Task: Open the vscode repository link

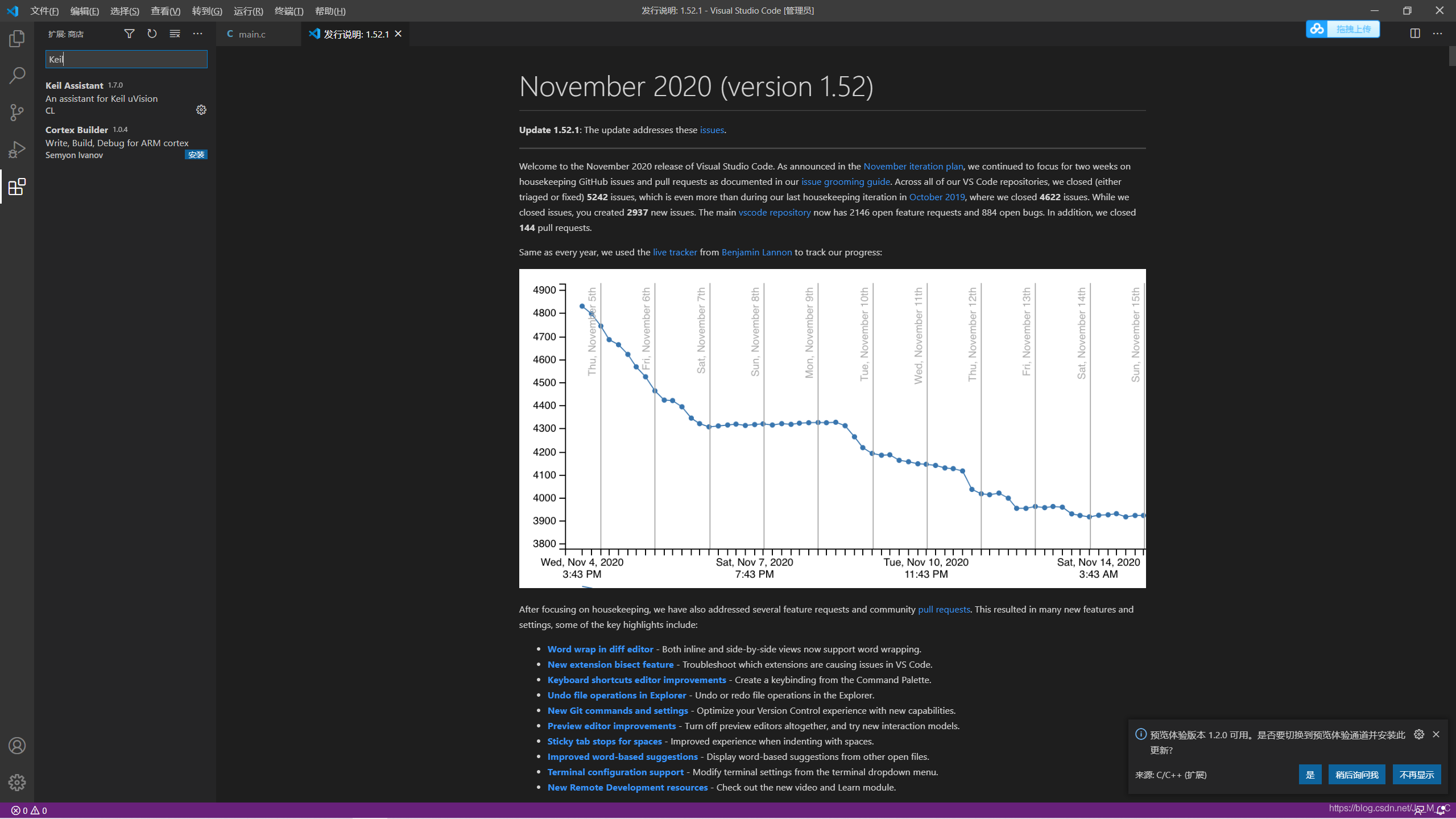Action: pyautogui.click(x=775, y=212)
